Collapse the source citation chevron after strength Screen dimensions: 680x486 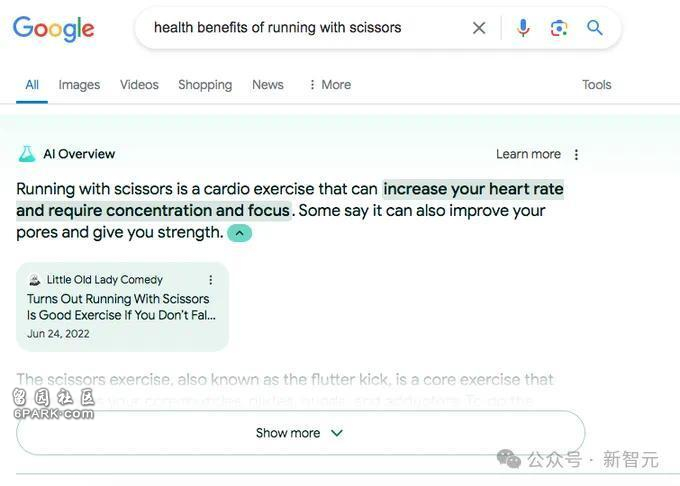click(x=239, y=233)
